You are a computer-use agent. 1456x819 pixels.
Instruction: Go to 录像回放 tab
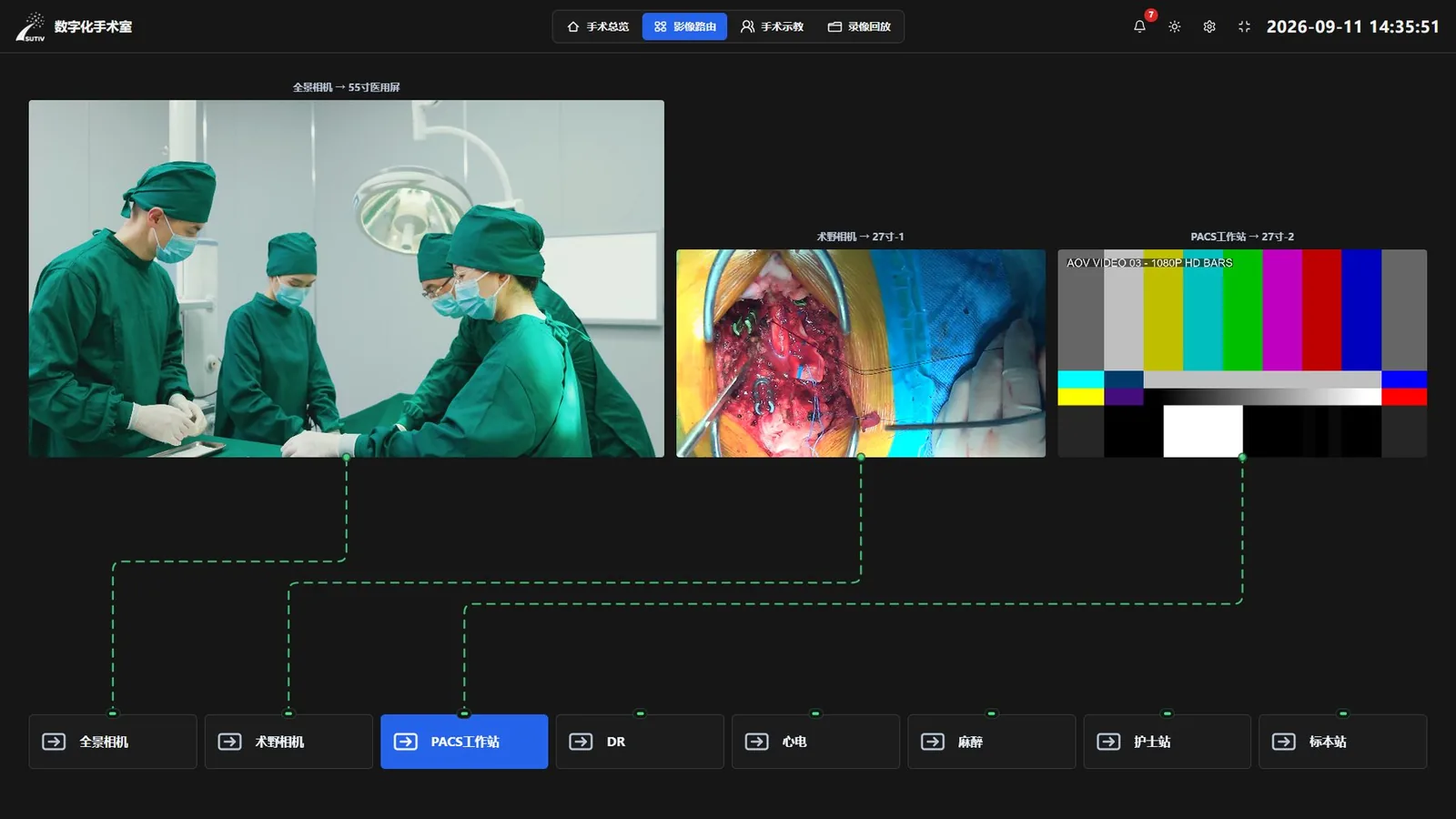[859, 26]
